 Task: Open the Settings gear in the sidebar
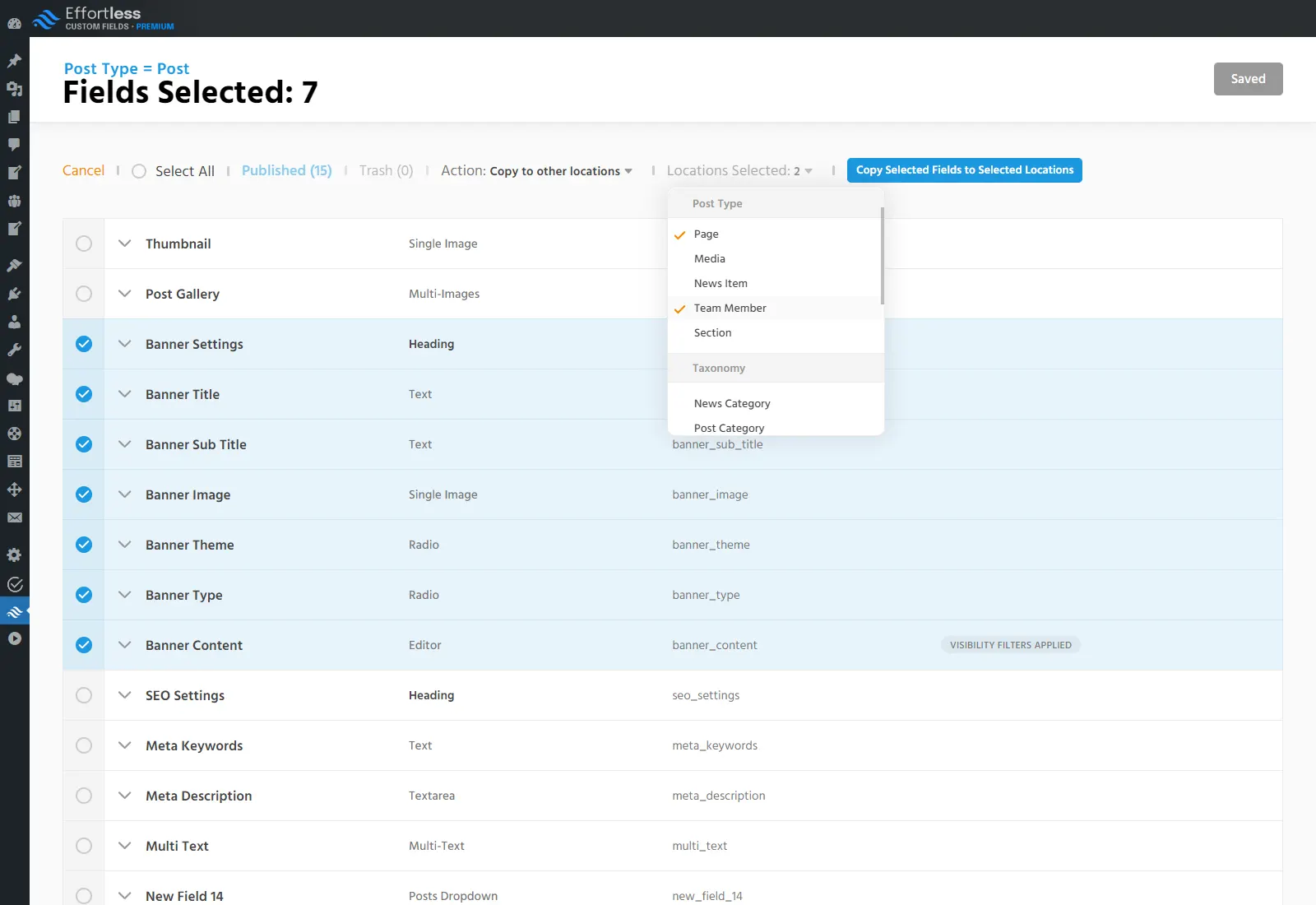14,555
